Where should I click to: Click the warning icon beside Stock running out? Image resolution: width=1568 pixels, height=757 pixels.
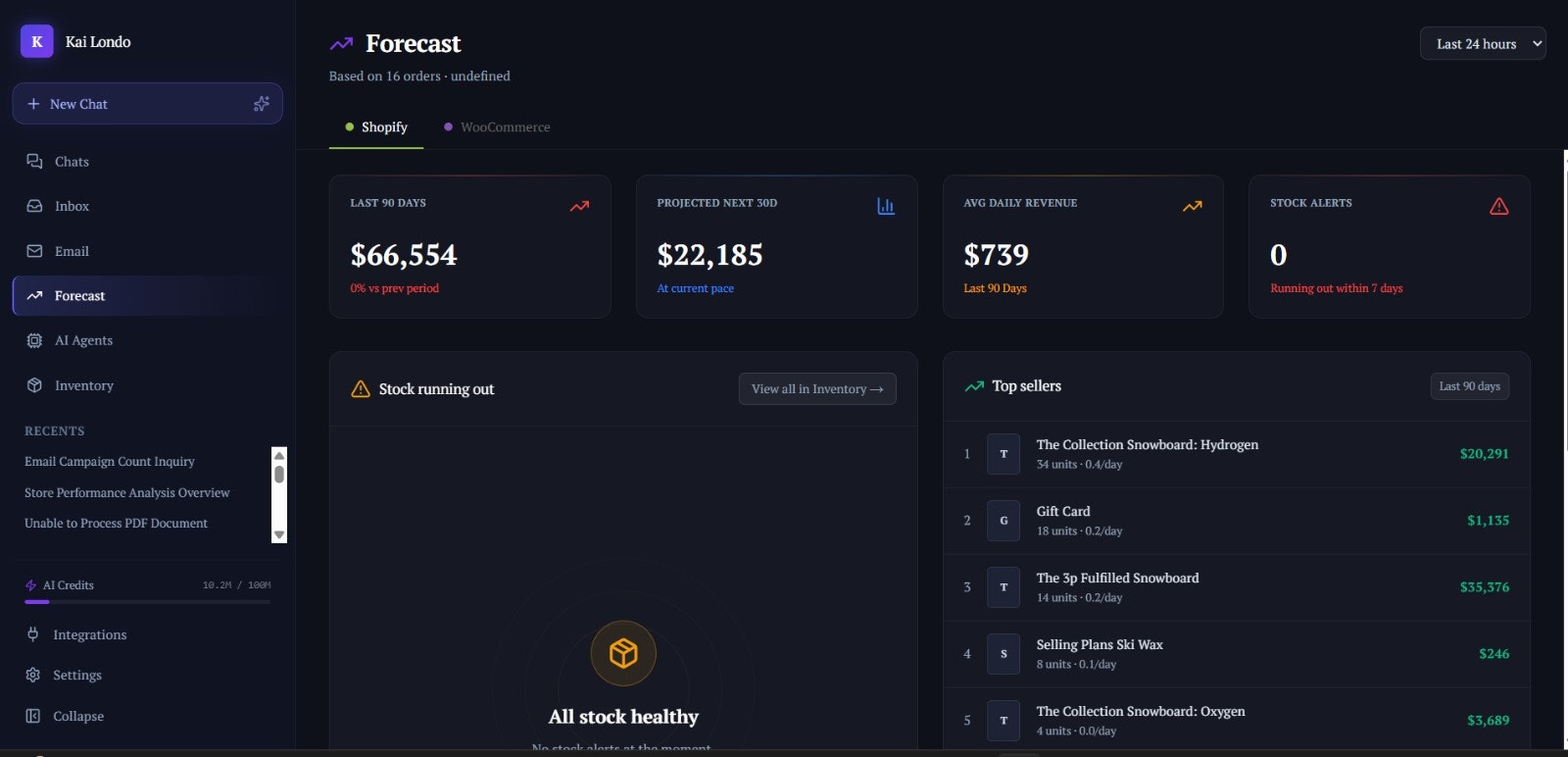pos(360,389)
